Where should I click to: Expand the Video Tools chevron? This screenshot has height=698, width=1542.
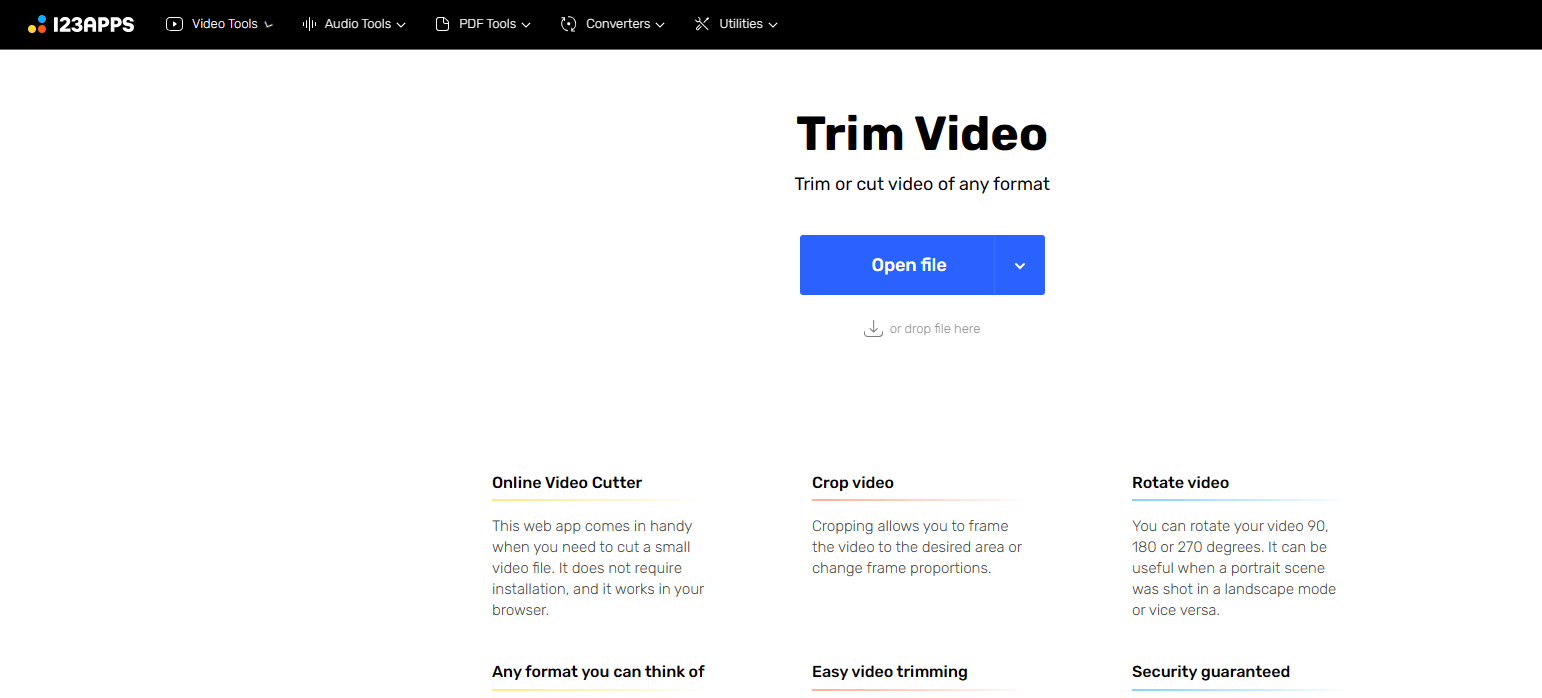(268, 25)
